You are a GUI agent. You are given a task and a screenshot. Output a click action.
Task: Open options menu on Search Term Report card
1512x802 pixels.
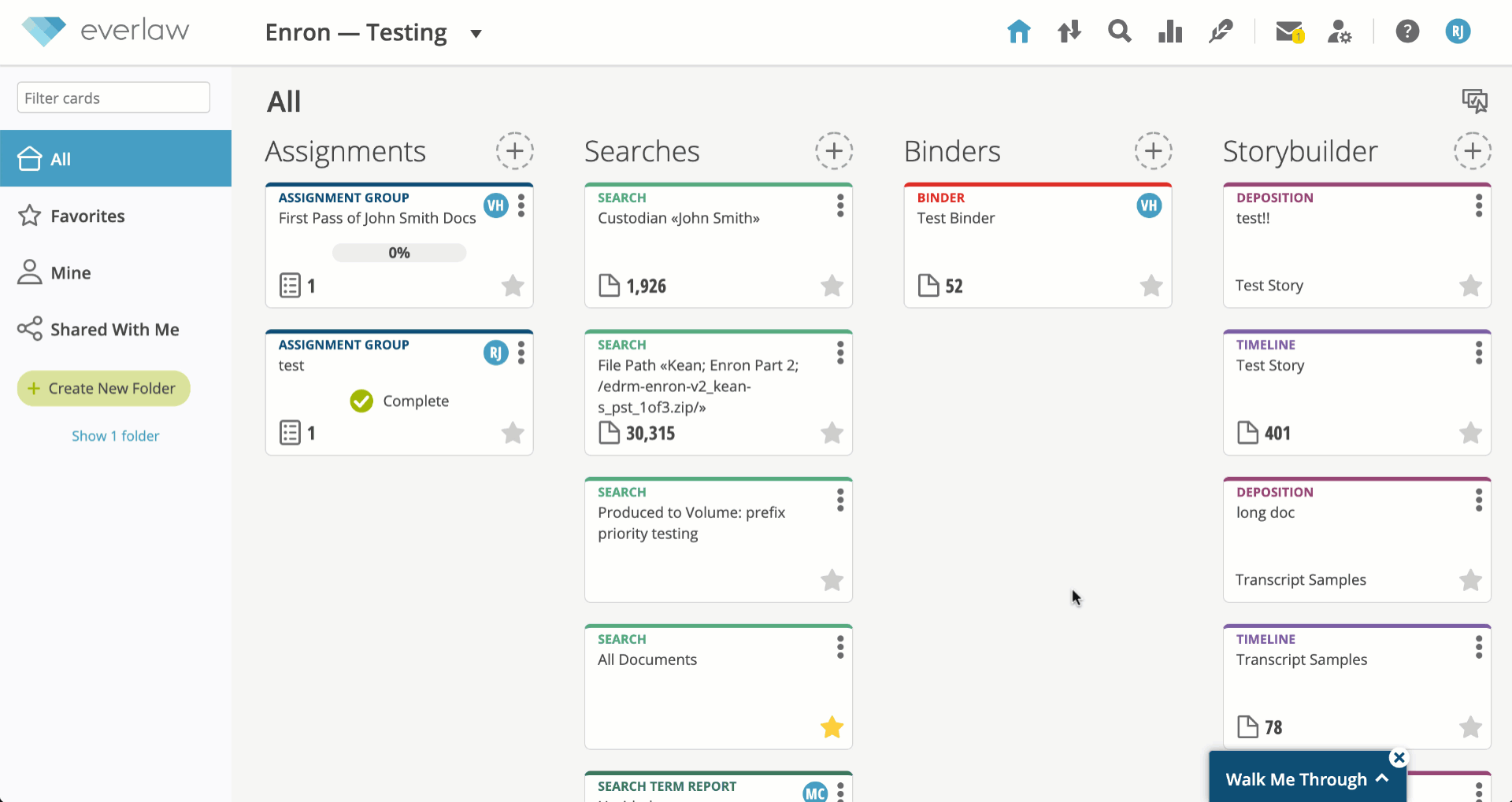(x=840, y=792)
